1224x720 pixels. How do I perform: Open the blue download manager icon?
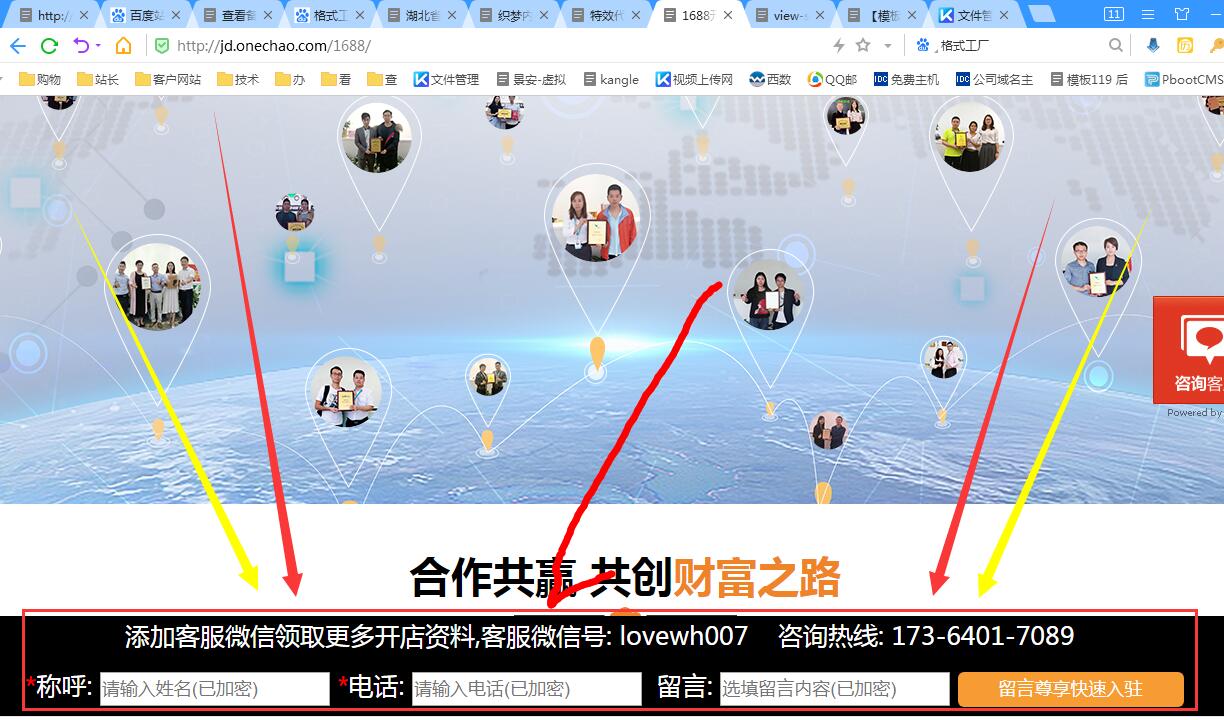coord(1154,46)
